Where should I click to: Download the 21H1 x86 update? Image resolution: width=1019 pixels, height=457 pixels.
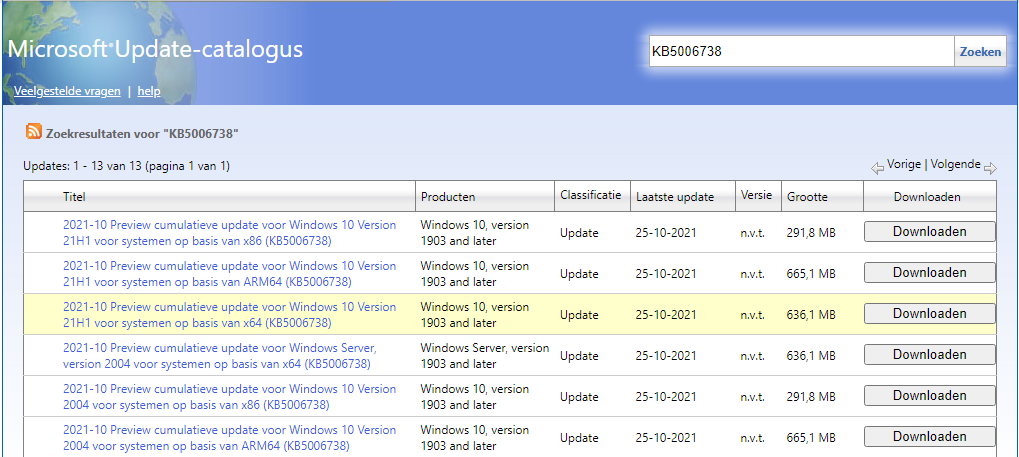(x=929, y=231)
